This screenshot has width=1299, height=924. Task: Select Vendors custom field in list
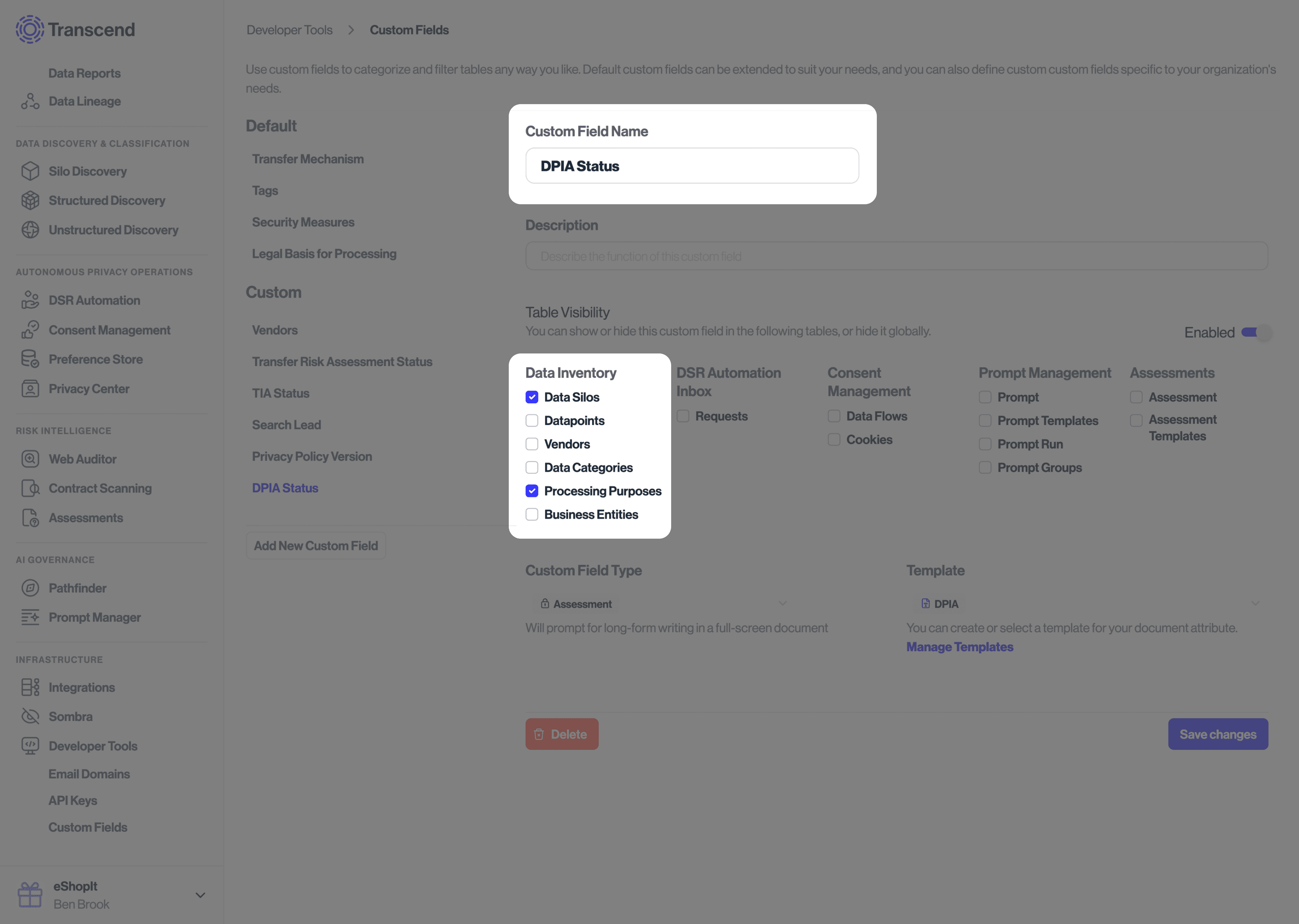tap(275, 330)
